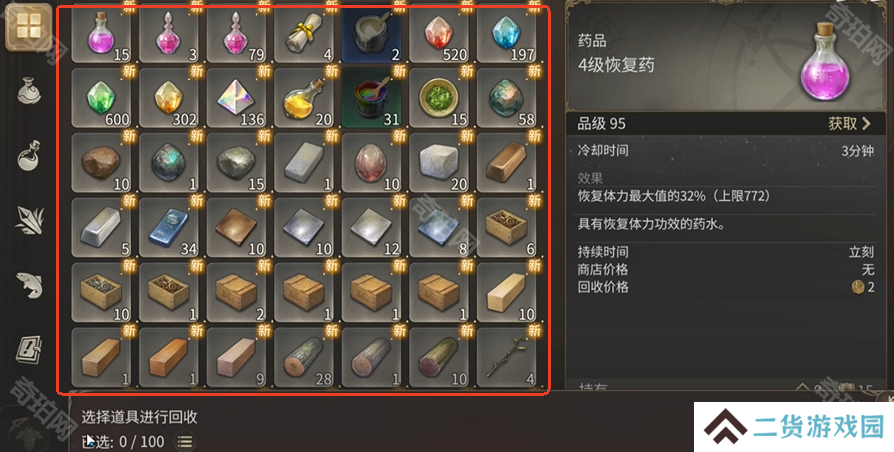
Task: Open the list filter beside 0/100 counter
Action: point(185,441)
